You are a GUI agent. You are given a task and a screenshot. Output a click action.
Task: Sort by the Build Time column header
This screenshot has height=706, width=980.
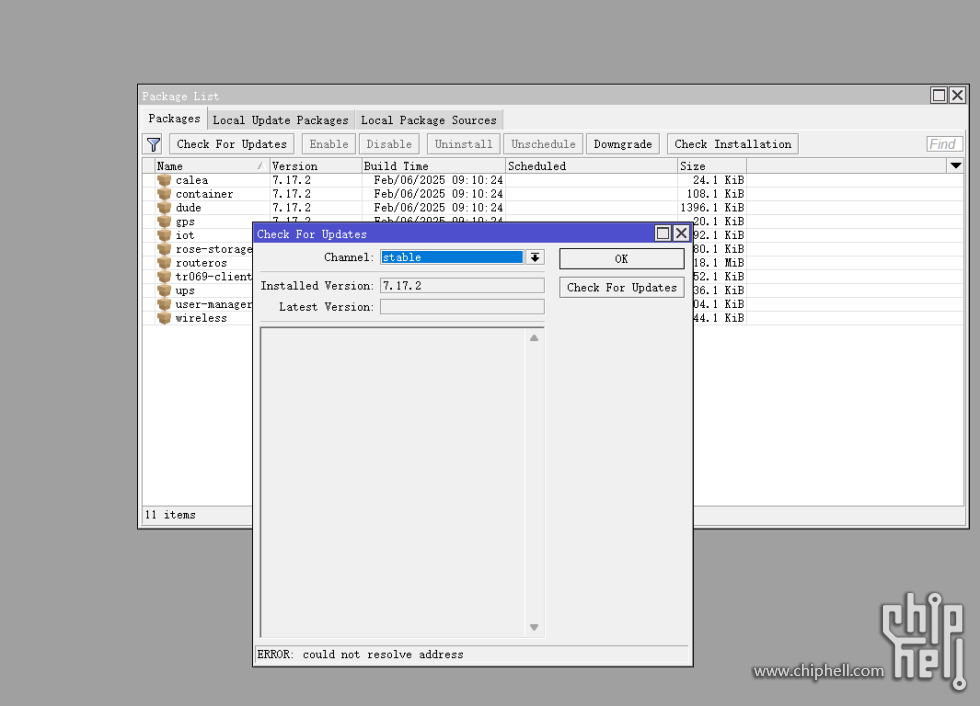pos(433,166)
